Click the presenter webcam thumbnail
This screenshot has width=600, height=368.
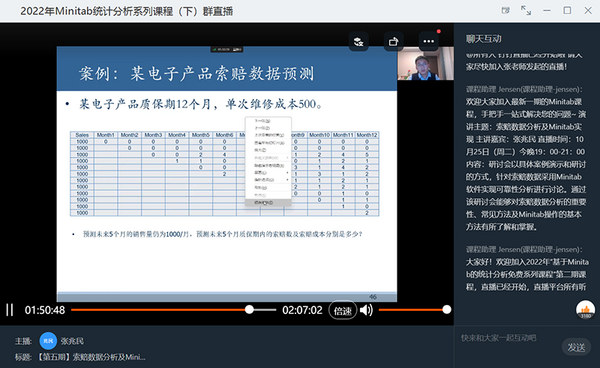(x=426, y=63)
